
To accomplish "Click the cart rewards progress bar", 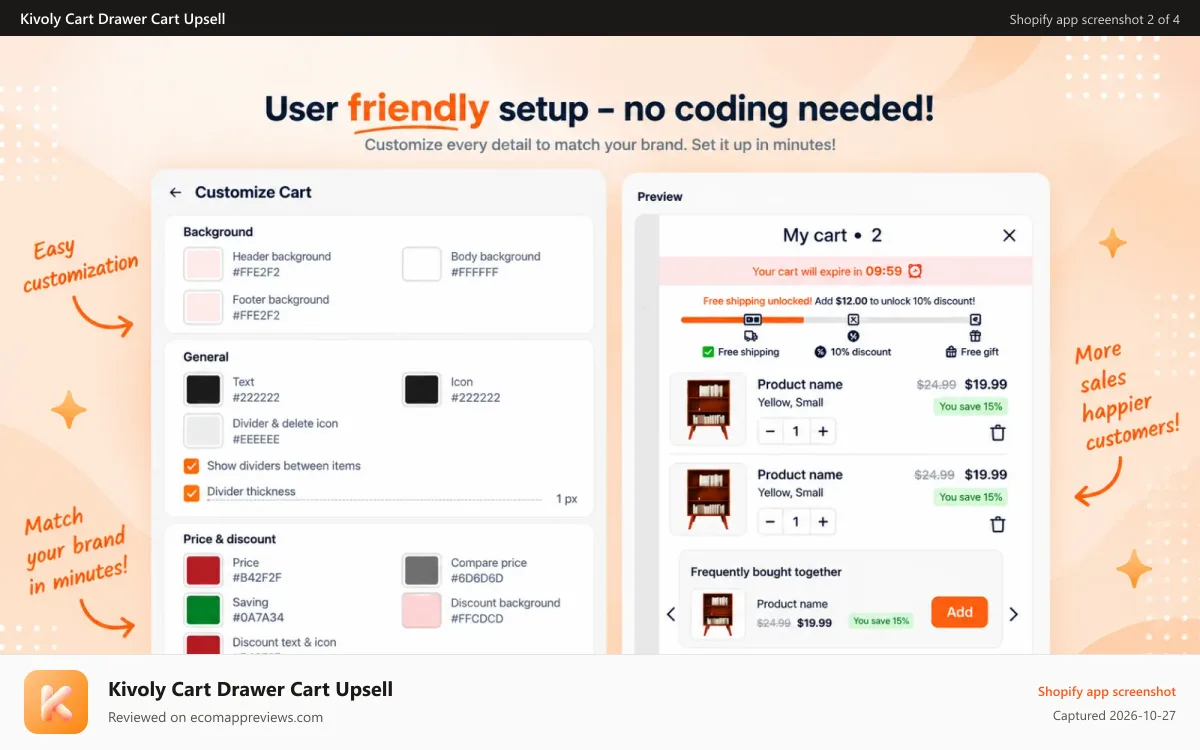I will [x=832, y=320].
